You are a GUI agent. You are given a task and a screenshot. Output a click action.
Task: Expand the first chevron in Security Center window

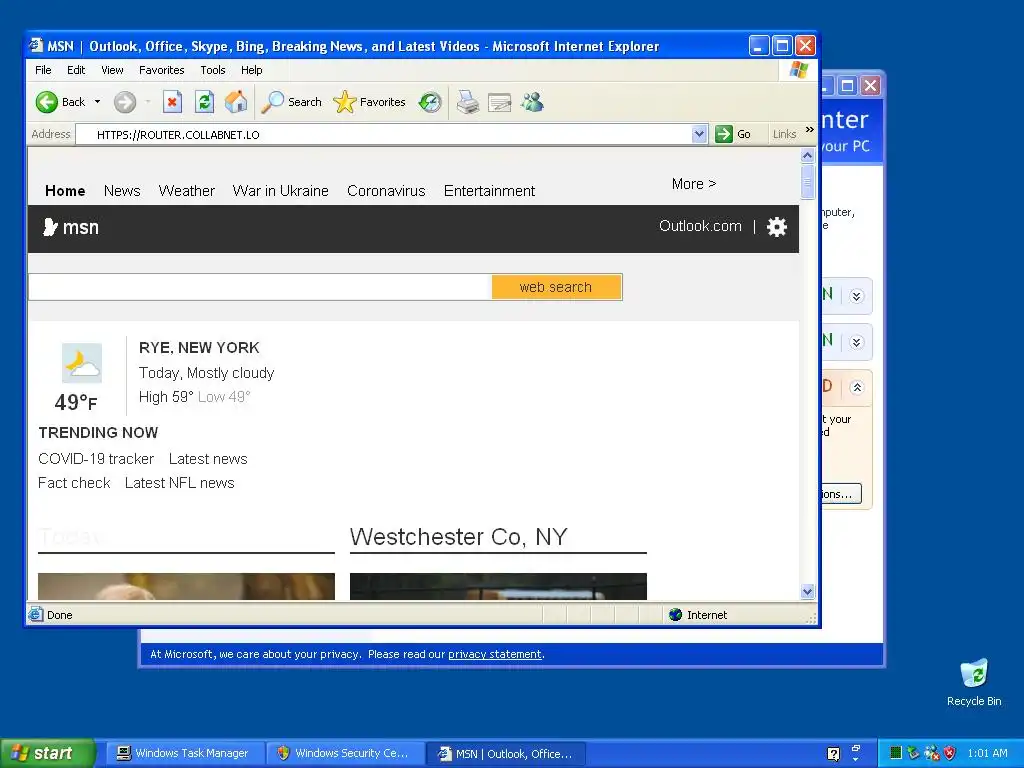tap(856, 296)
